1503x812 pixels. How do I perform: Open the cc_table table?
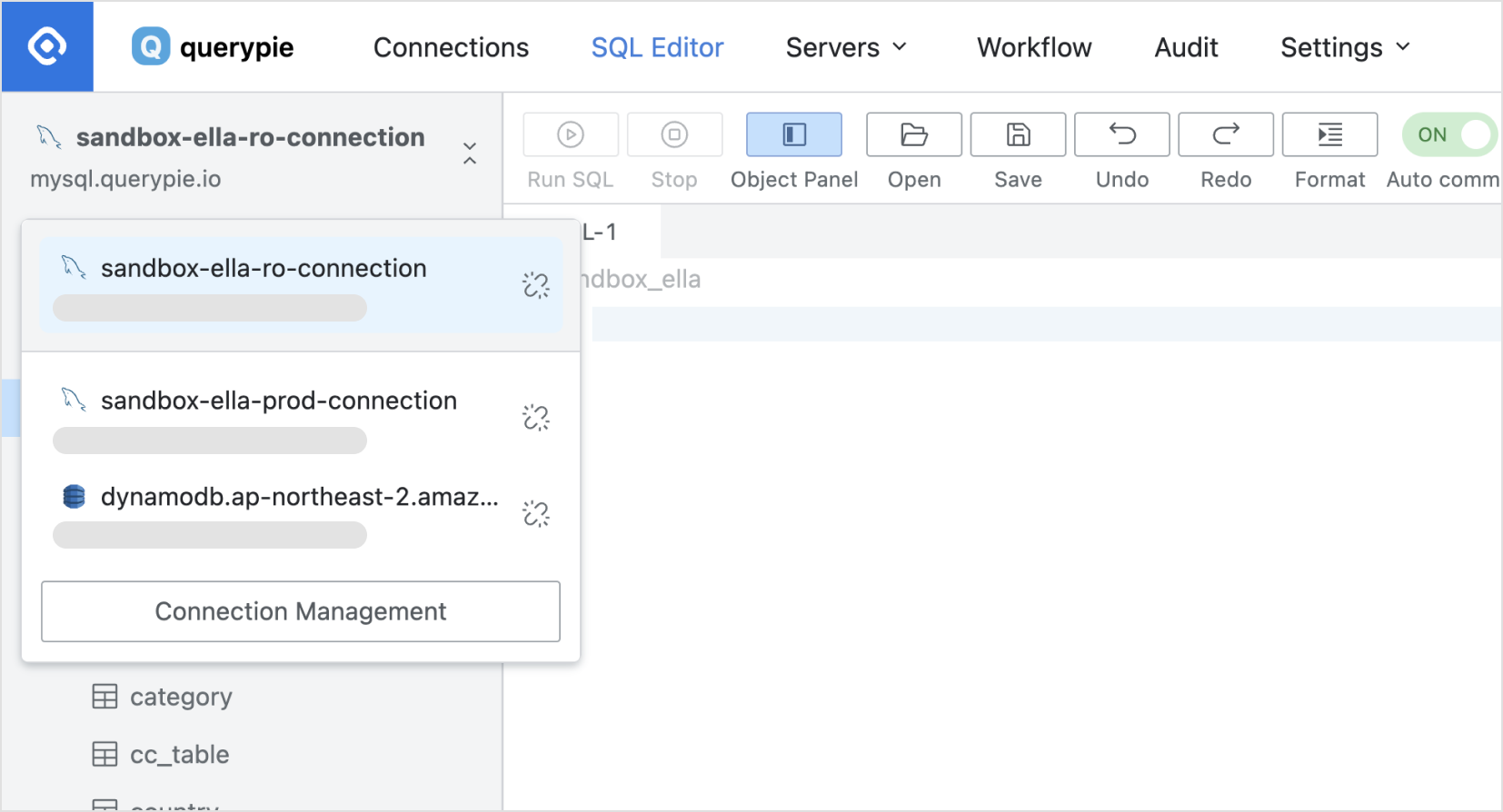click(x=179, y=754)
